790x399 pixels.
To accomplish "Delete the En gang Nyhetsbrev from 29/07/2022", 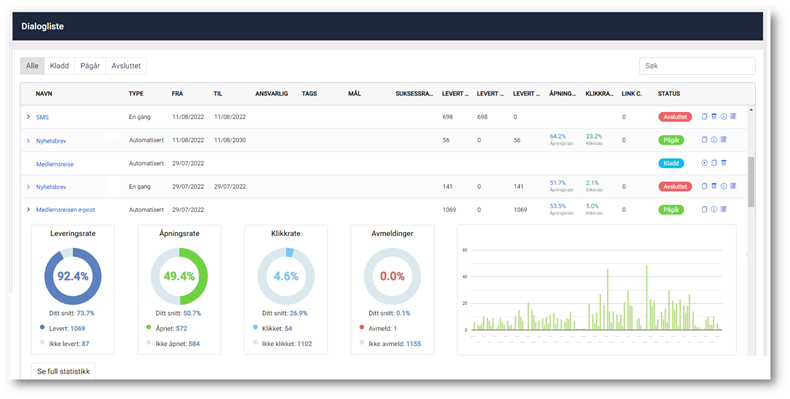I will tap(714, 186).
